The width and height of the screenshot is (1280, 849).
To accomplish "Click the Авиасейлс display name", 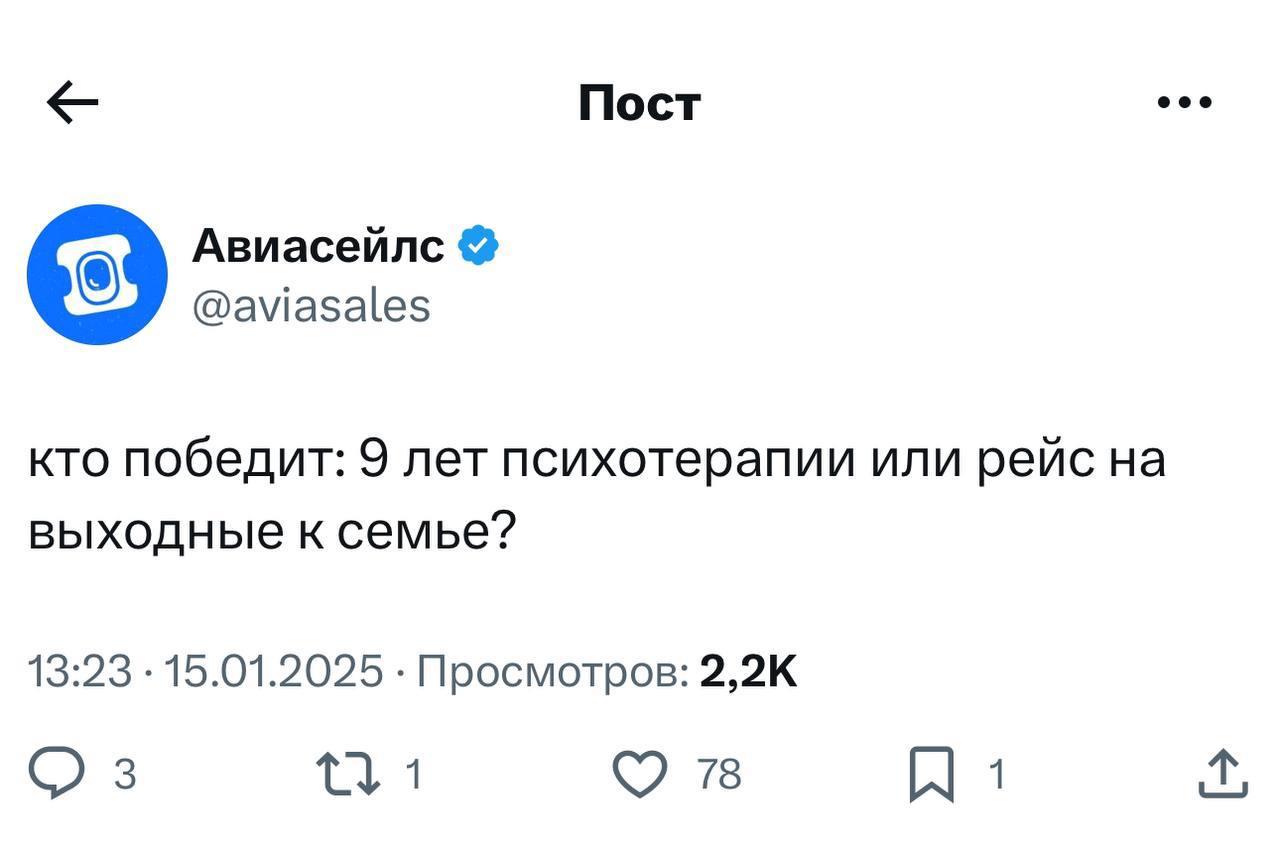I will click(x=317, y=245).
